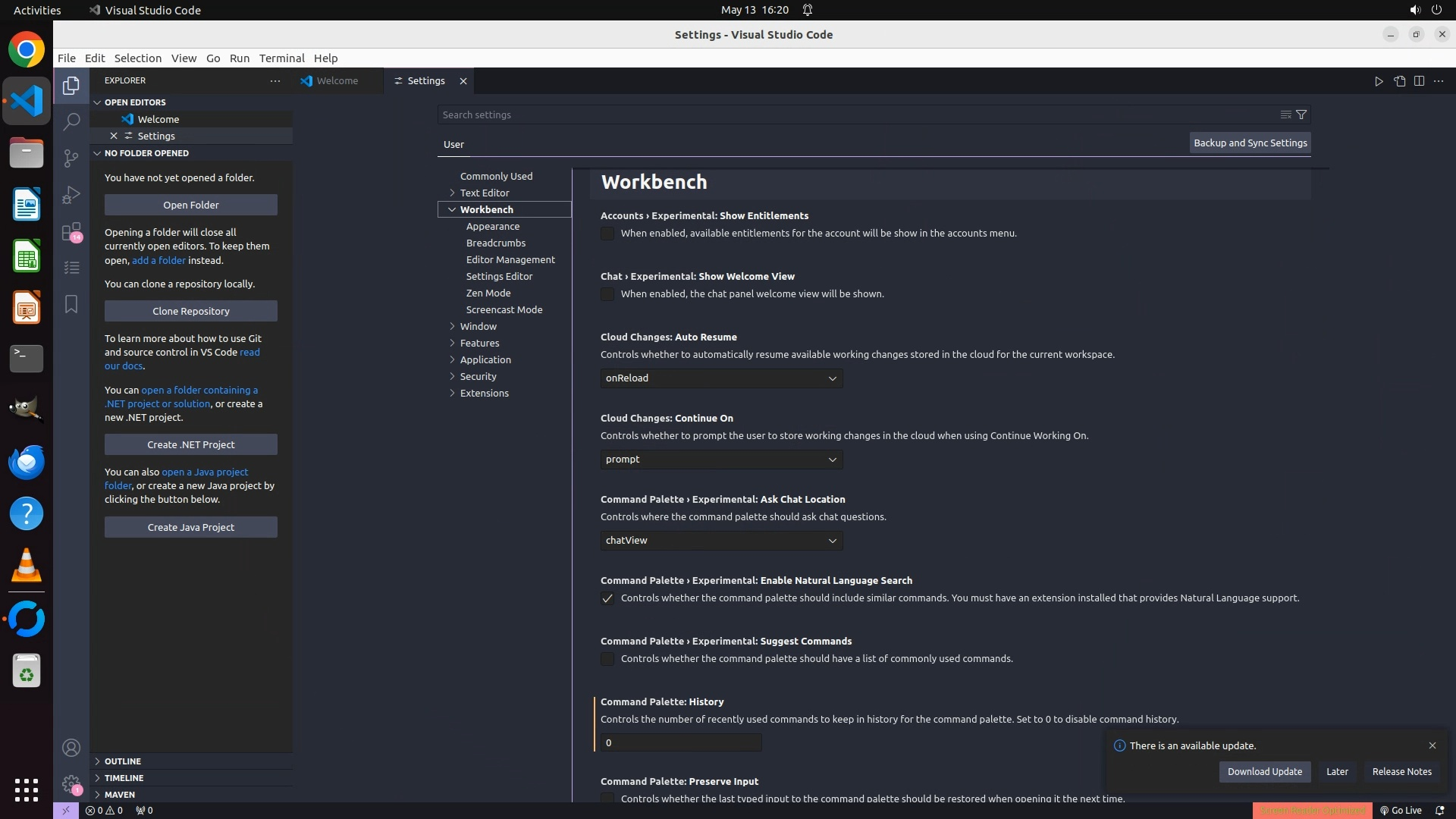Click the Backup and Sync Settings button

(1250, 143)
